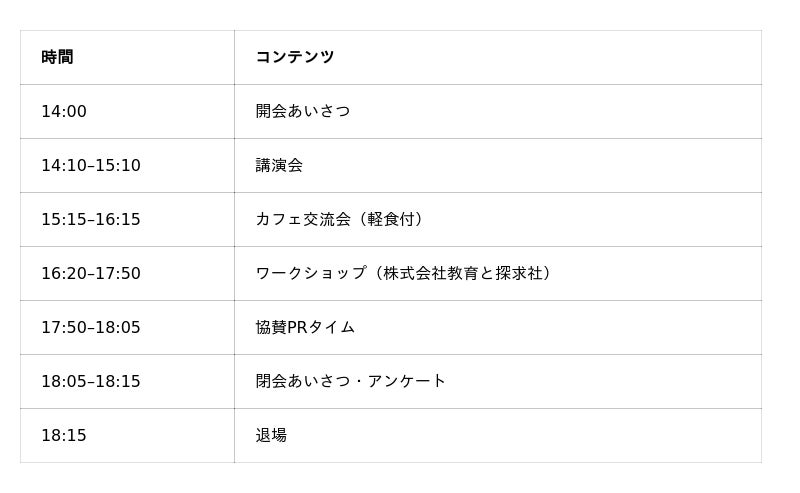Image resolution: width=800 pixels, height=493 pixels.
Task: Click the 15:10 end time in lecture row
Action: (x=118, y=165)
